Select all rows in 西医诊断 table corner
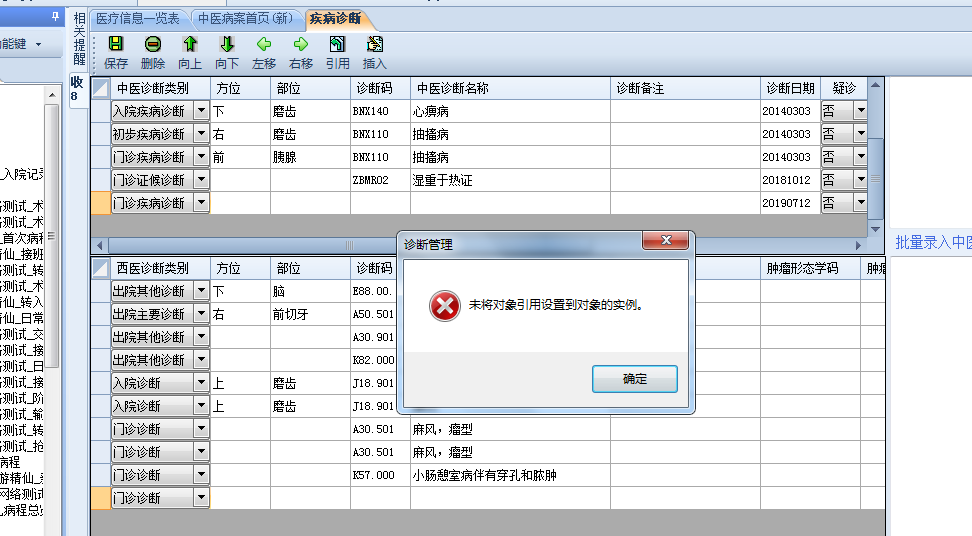Image resolution: width=972 pixels, height=536 pixels. tap(100, 268)
